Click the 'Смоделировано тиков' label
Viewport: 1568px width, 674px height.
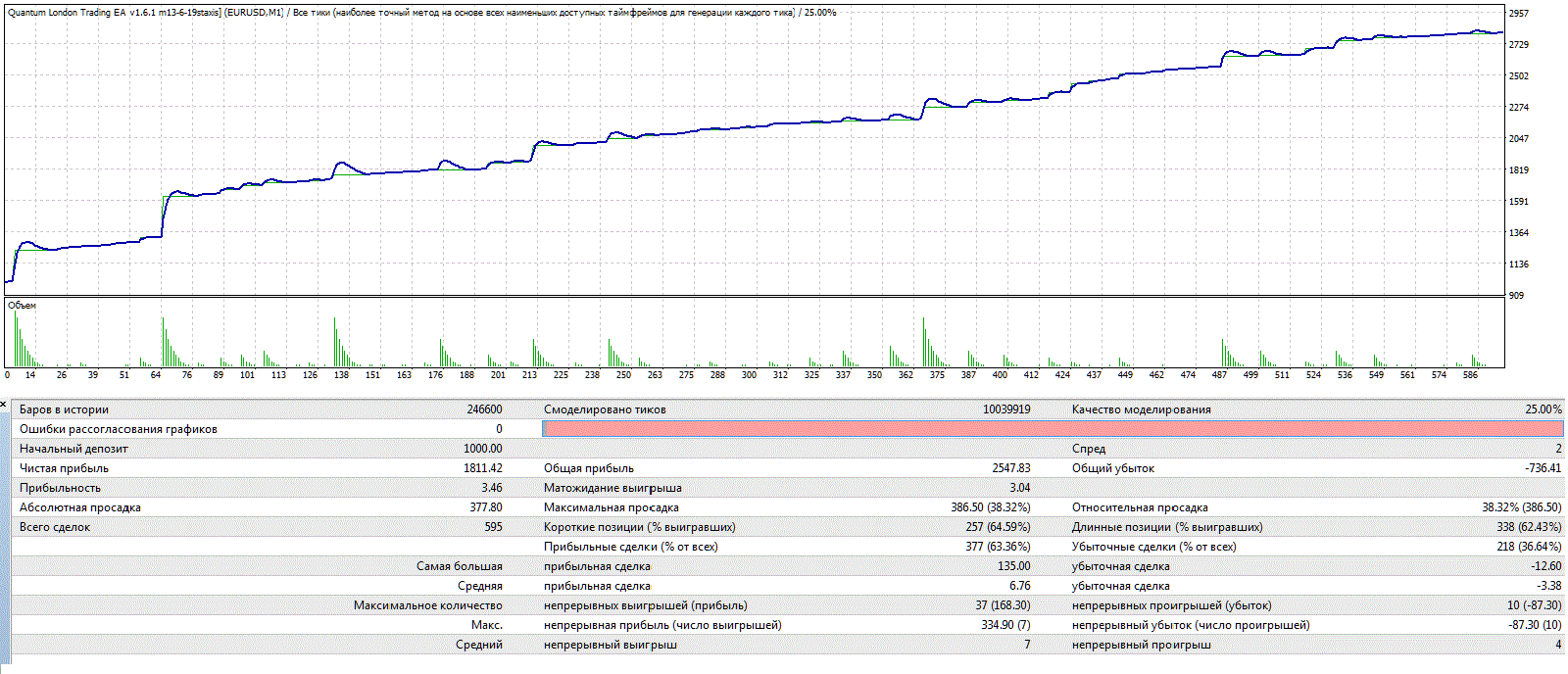605,409
